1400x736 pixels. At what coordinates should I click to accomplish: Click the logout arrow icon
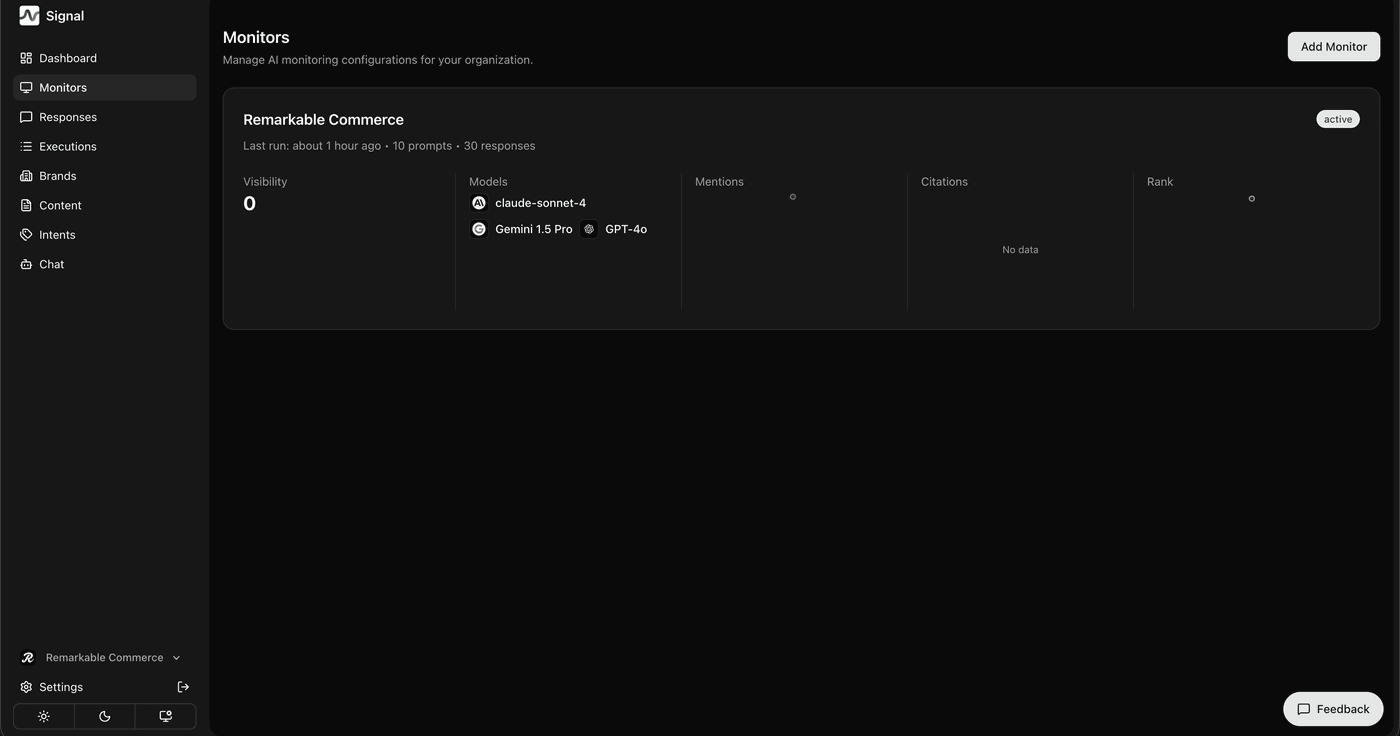click(183, 687)
